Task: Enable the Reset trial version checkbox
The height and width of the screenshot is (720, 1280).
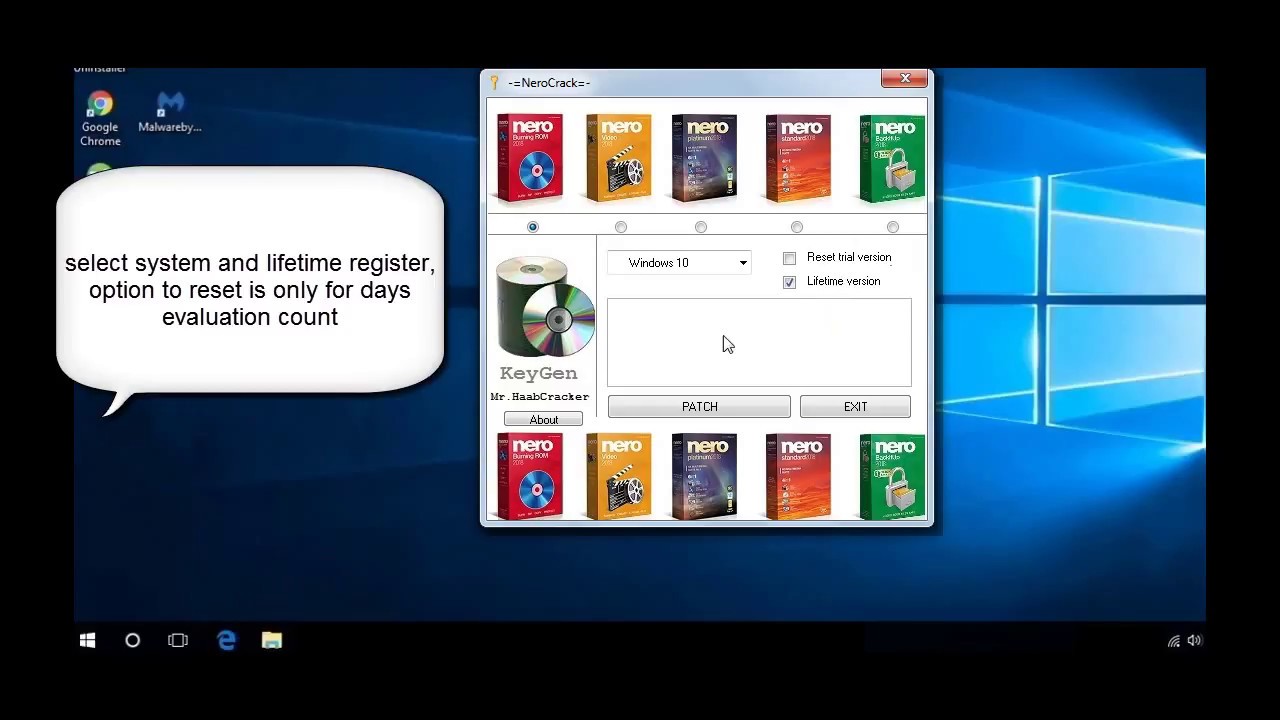Action: click(x=790, y=258)
